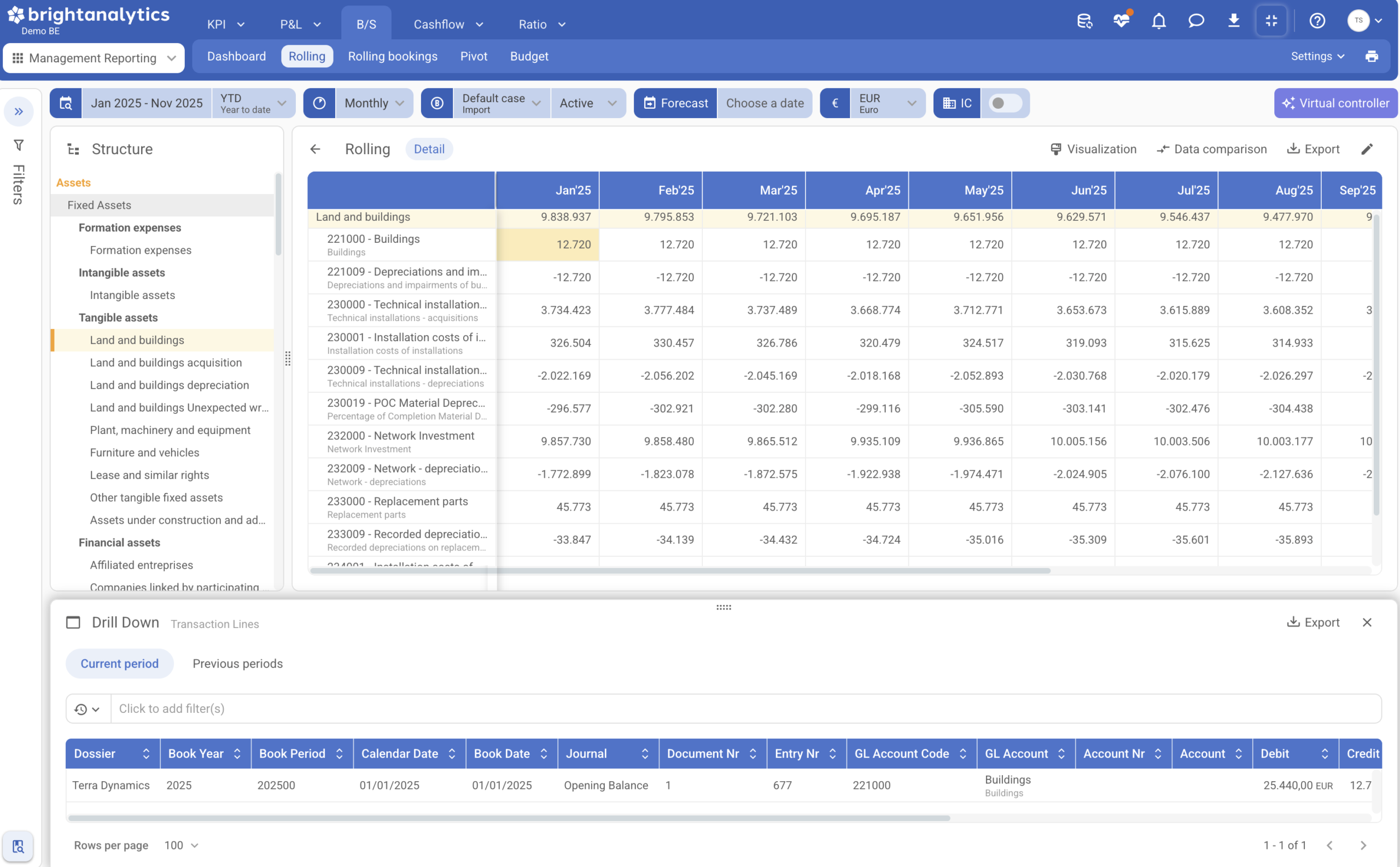Viewport: 1400px width, 867px height.
Task: Sort by the Entry Nr column
Action: point(832,754)
